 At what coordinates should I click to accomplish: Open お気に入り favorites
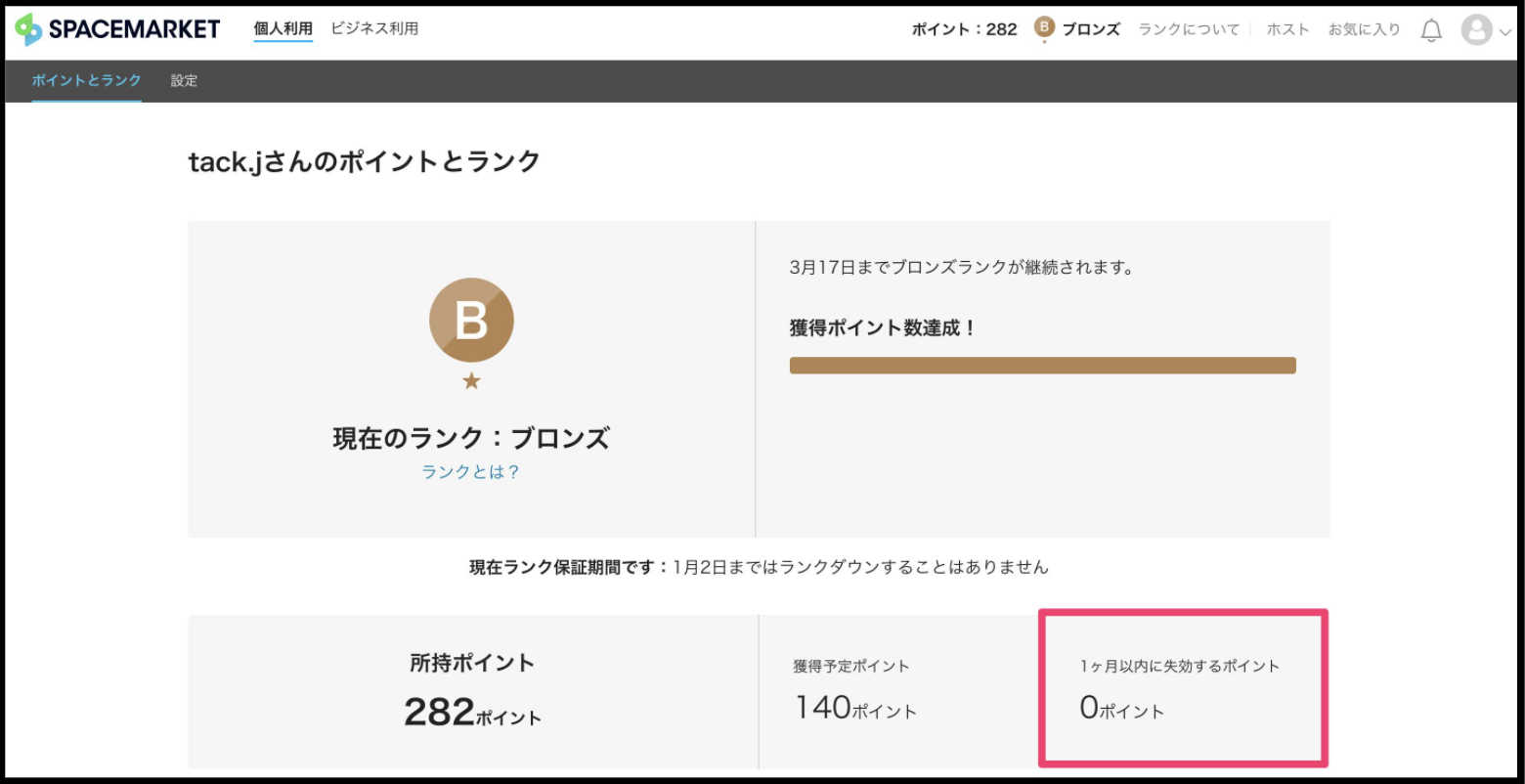click(x=1364, y=30)
